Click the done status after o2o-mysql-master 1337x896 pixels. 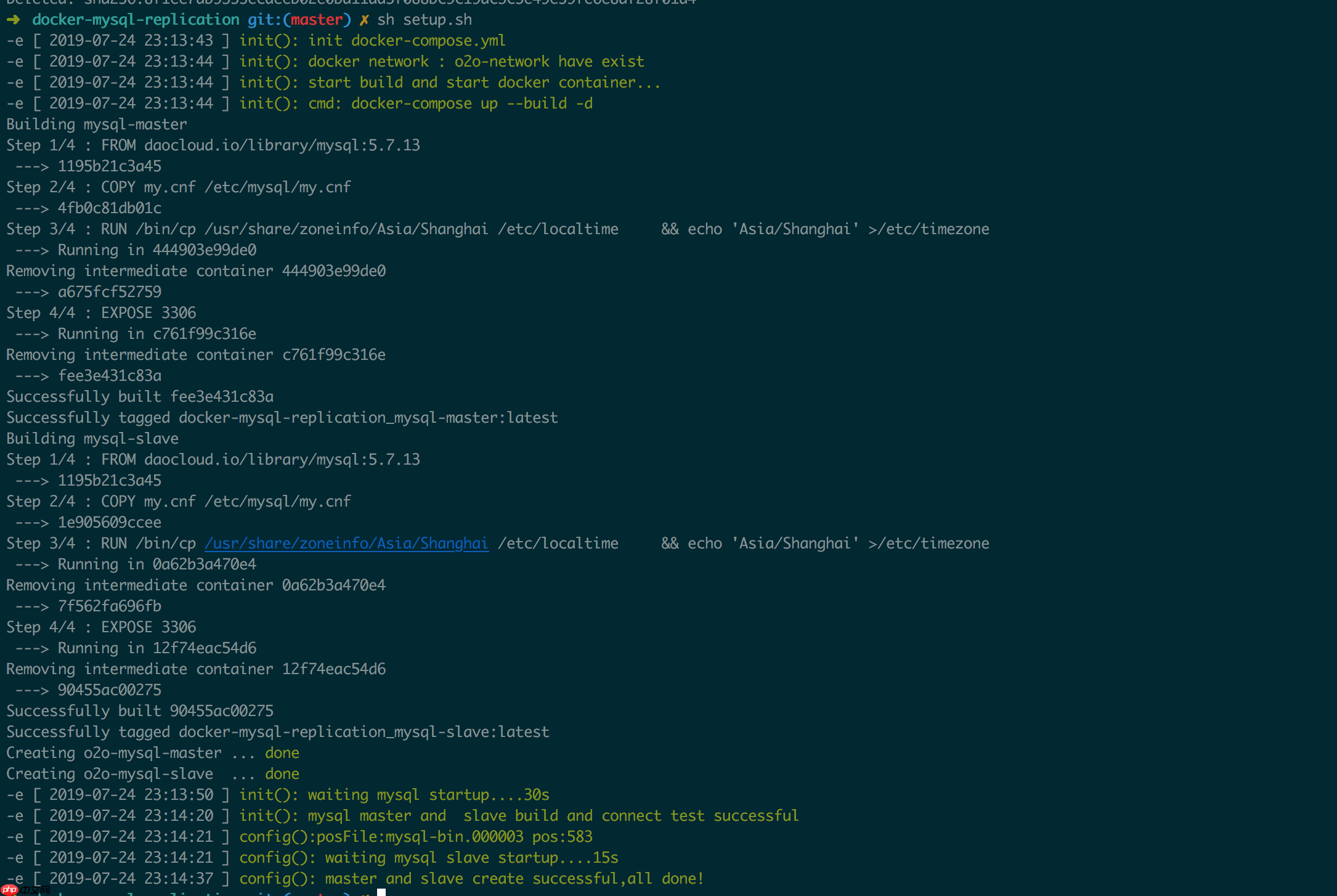click(x=282, y=752)
